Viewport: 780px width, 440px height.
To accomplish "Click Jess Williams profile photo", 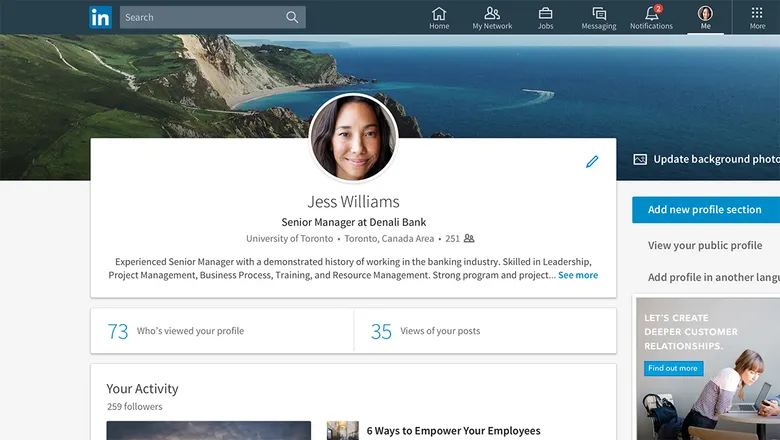I will 354,138.
